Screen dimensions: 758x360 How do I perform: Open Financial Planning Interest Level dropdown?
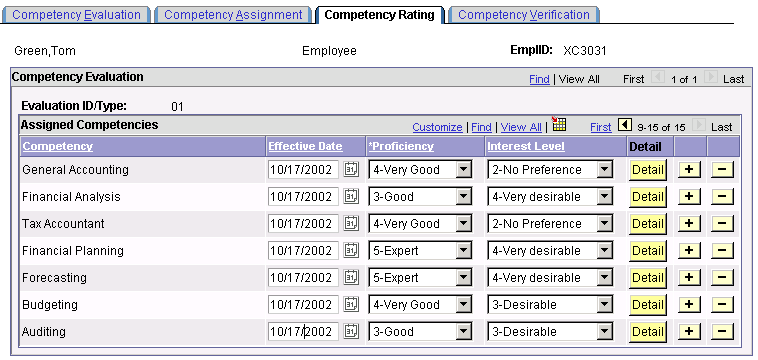[x=550, y=251]
